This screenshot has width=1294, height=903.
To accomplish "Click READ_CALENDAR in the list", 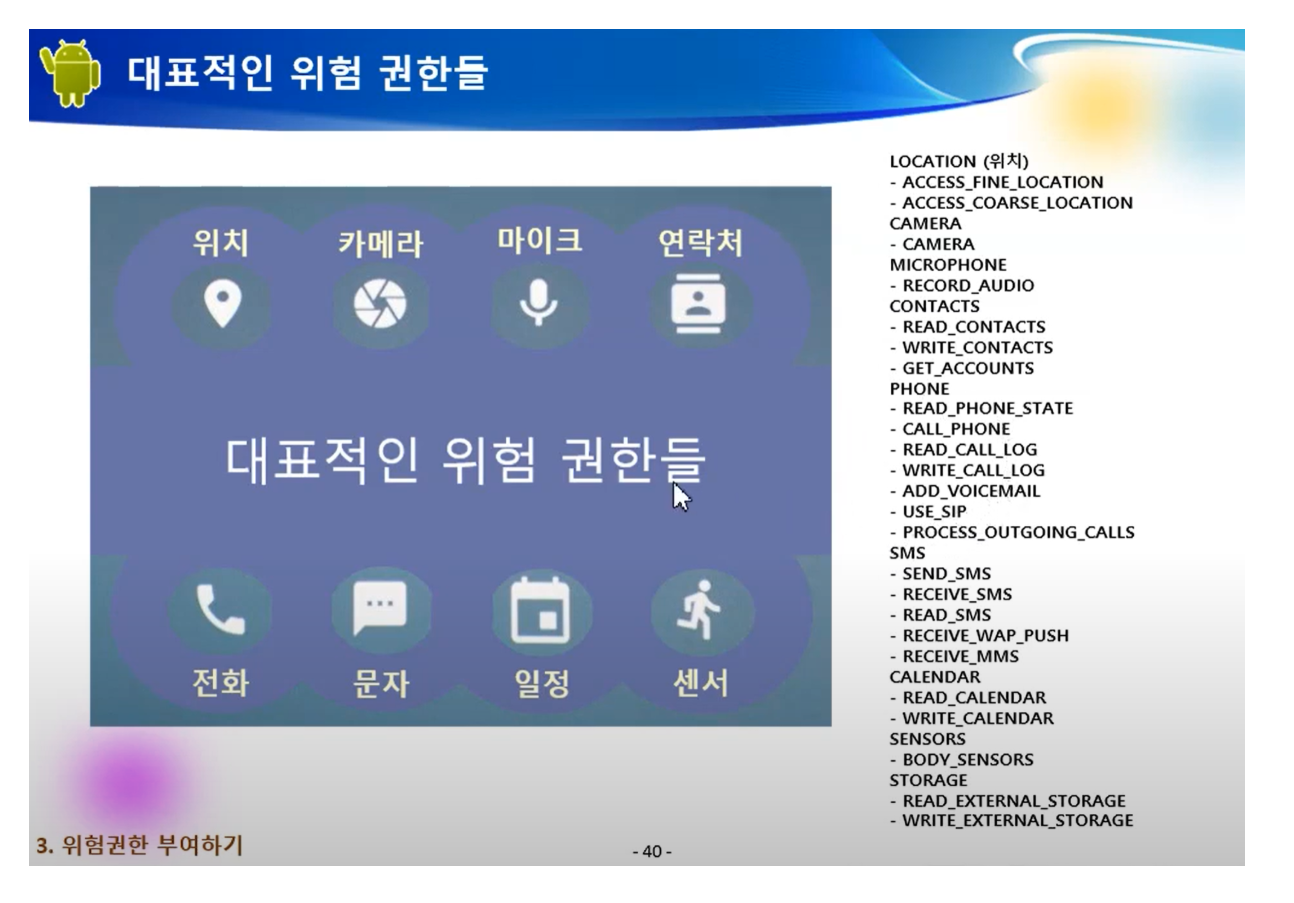I will pyautogui.click(x=974, y=697).
